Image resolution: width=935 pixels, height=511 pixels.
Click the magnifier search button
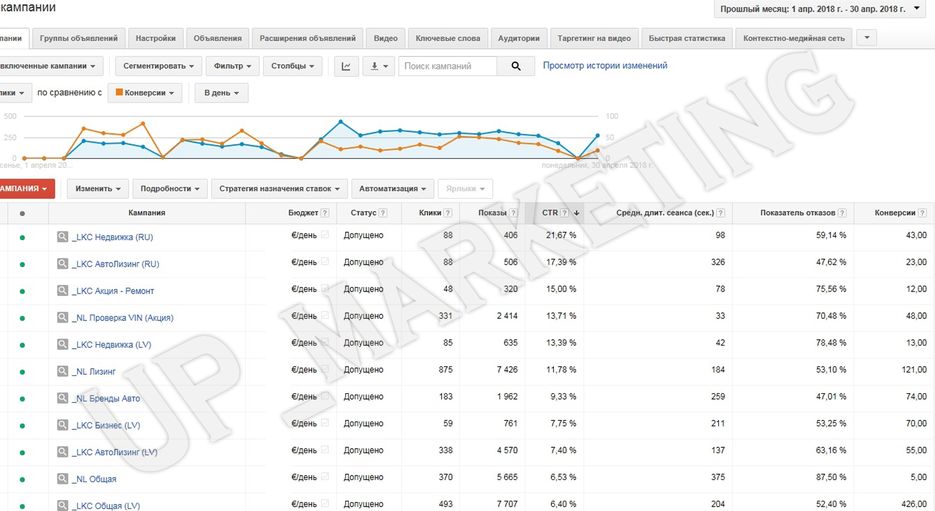(516, 66)
